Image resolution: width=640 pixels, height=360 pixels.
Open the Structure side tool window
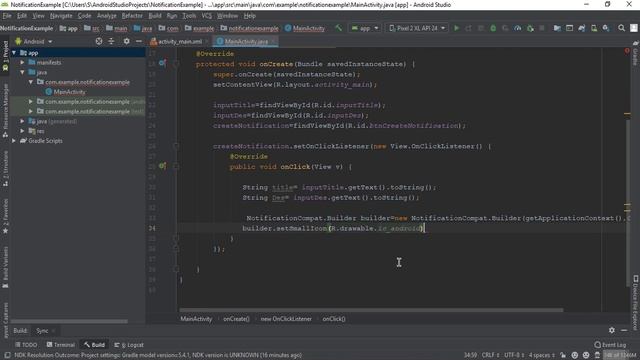(5, 169)
